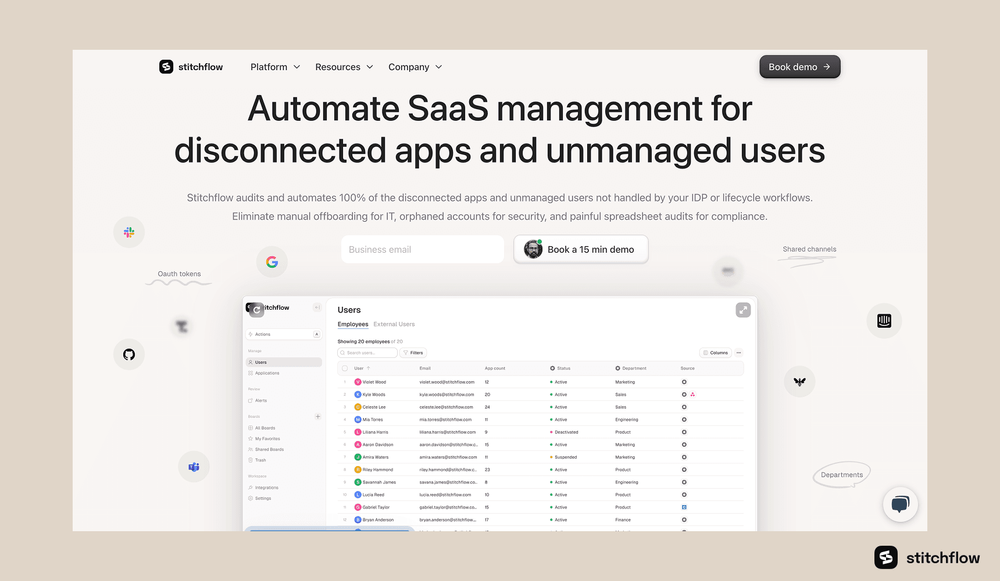This screenshot has width=1000, height=581.
Task: Click the Microsoft Teams icon
Action: 193,466
